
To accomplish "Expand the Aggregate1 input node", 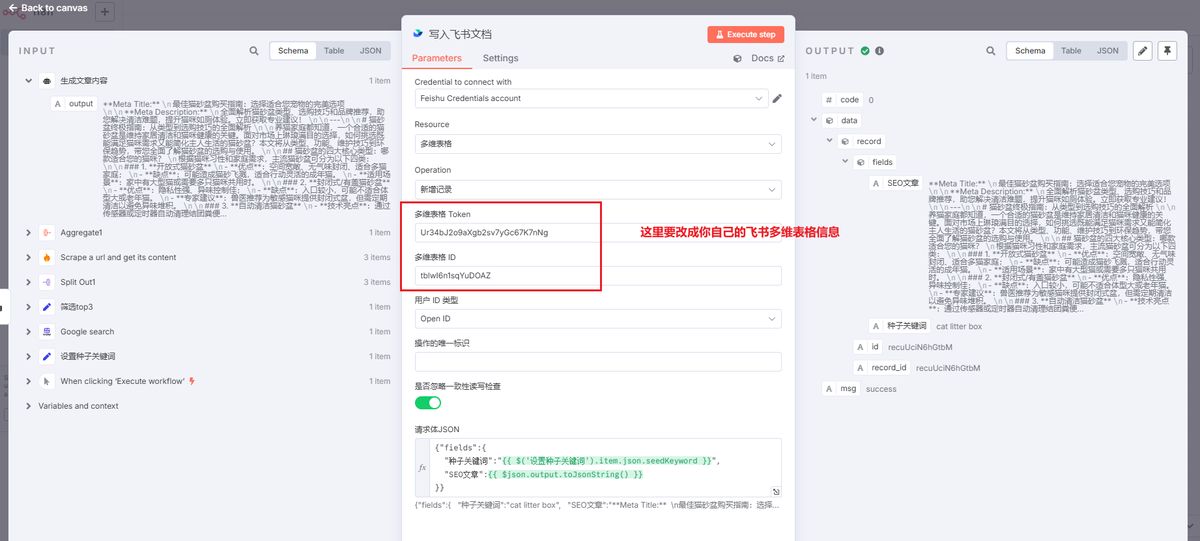I will [x=28, y=232].
